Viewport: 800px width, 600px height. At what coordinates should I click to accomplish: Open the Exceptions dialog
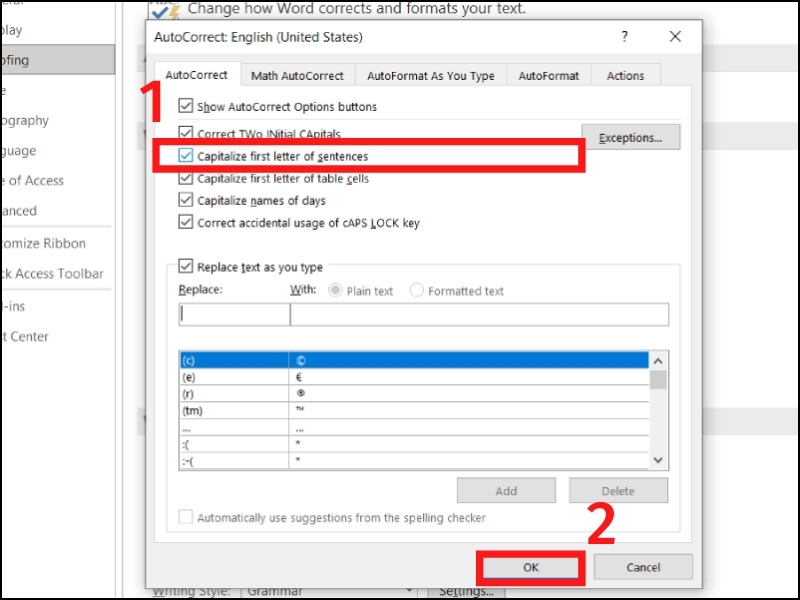pos(631,137)
